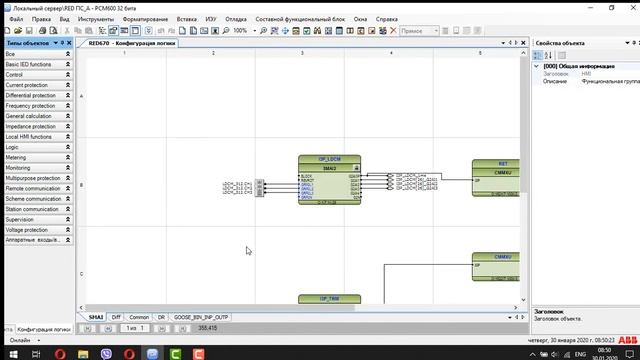Click the Cut scissors toolbar icon
640x360 pixels.
point(67,31)
